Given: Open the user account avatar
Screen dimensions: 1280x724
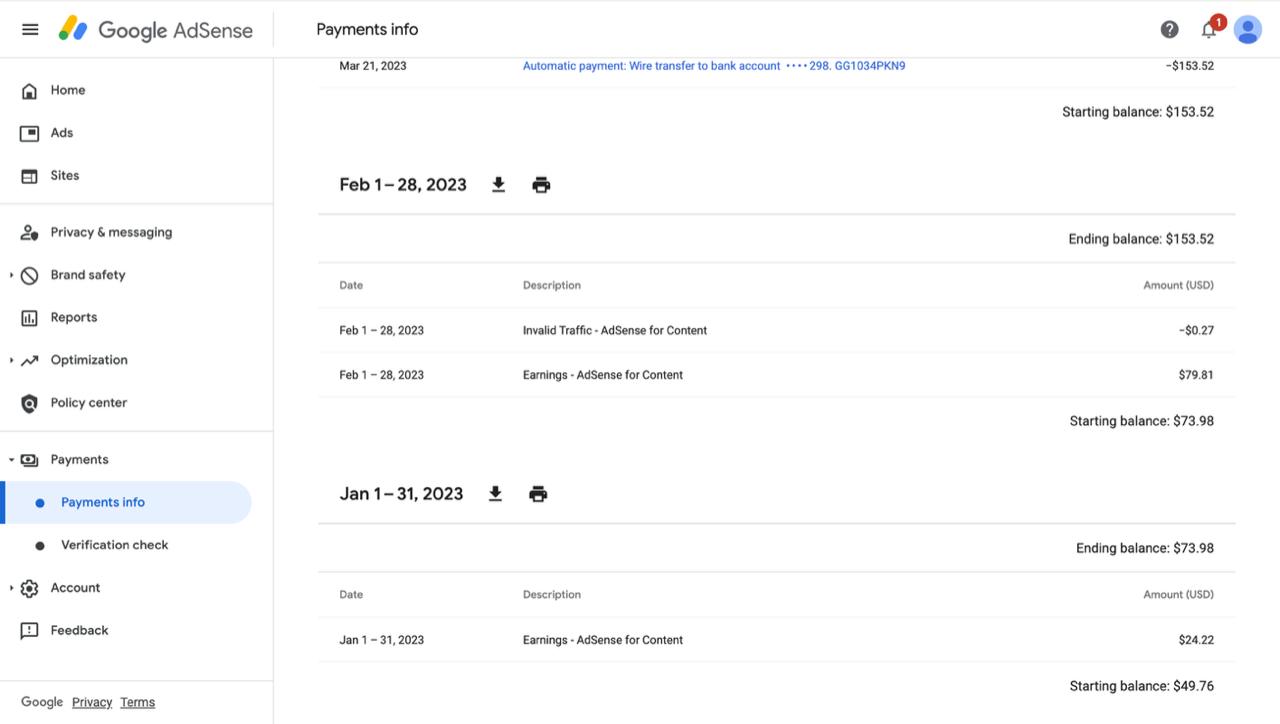Looking at the screenshot, I should [x=1247, y=29].
